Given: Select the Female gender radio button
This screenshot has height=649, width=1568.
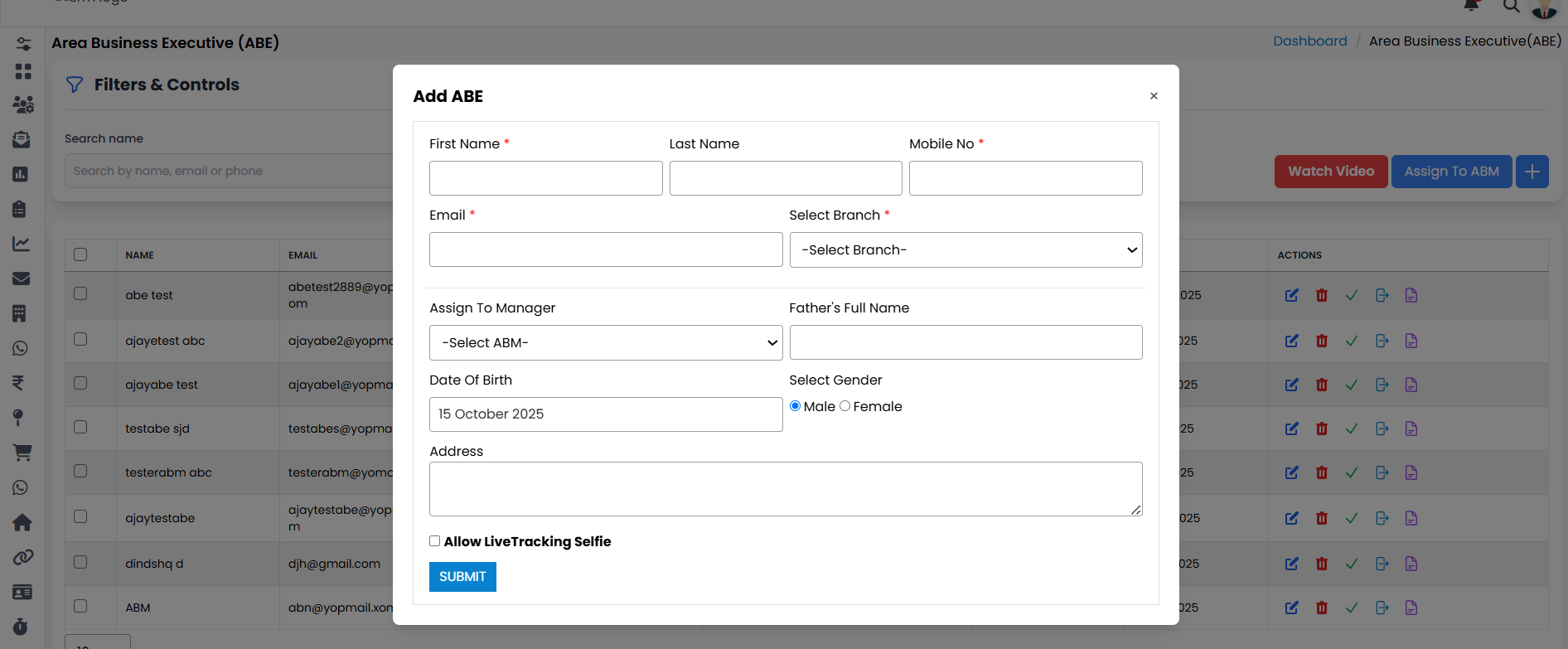Looking at the screenshot, I should point(844,406).
